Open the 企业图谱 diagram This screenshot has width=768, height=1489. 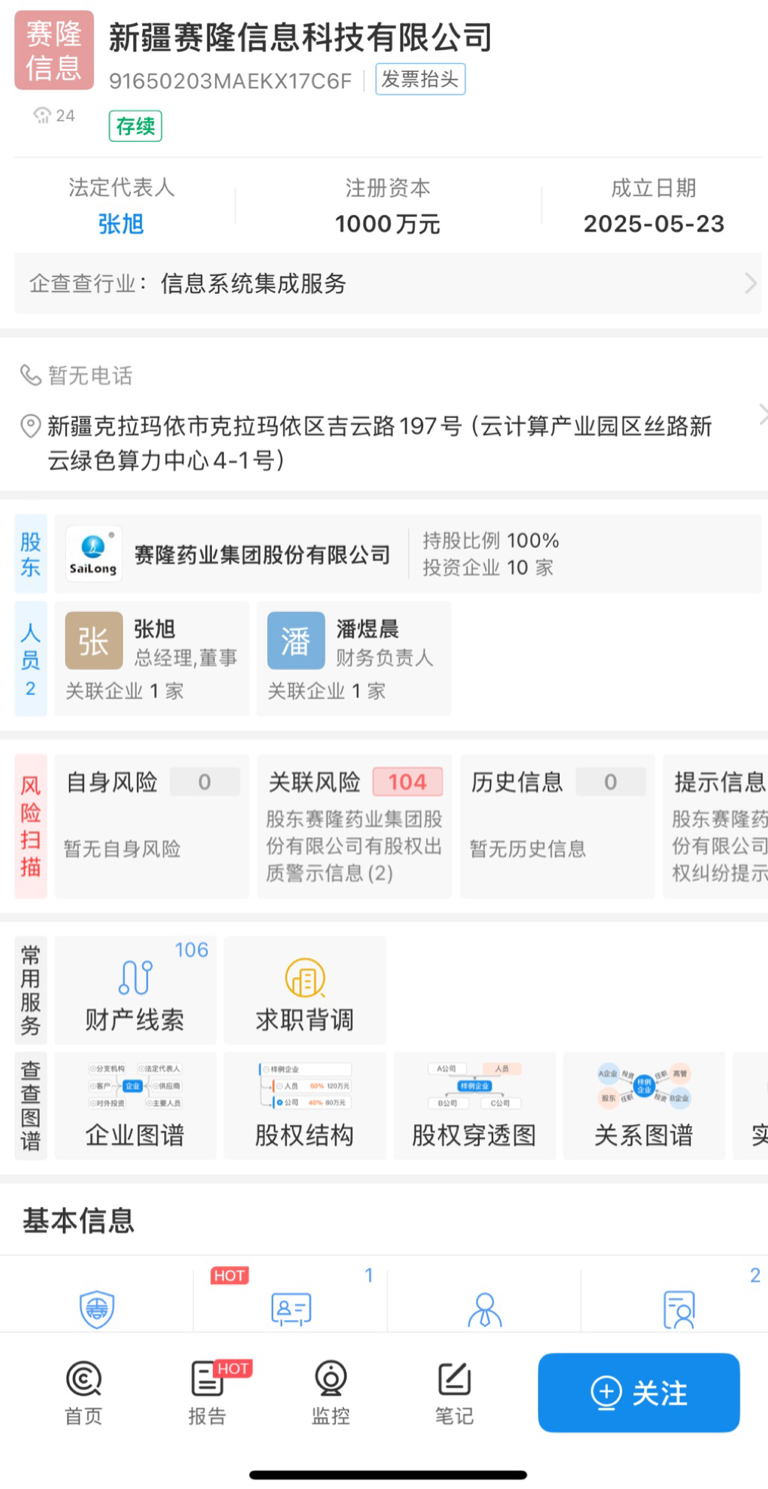(135, 1106)
